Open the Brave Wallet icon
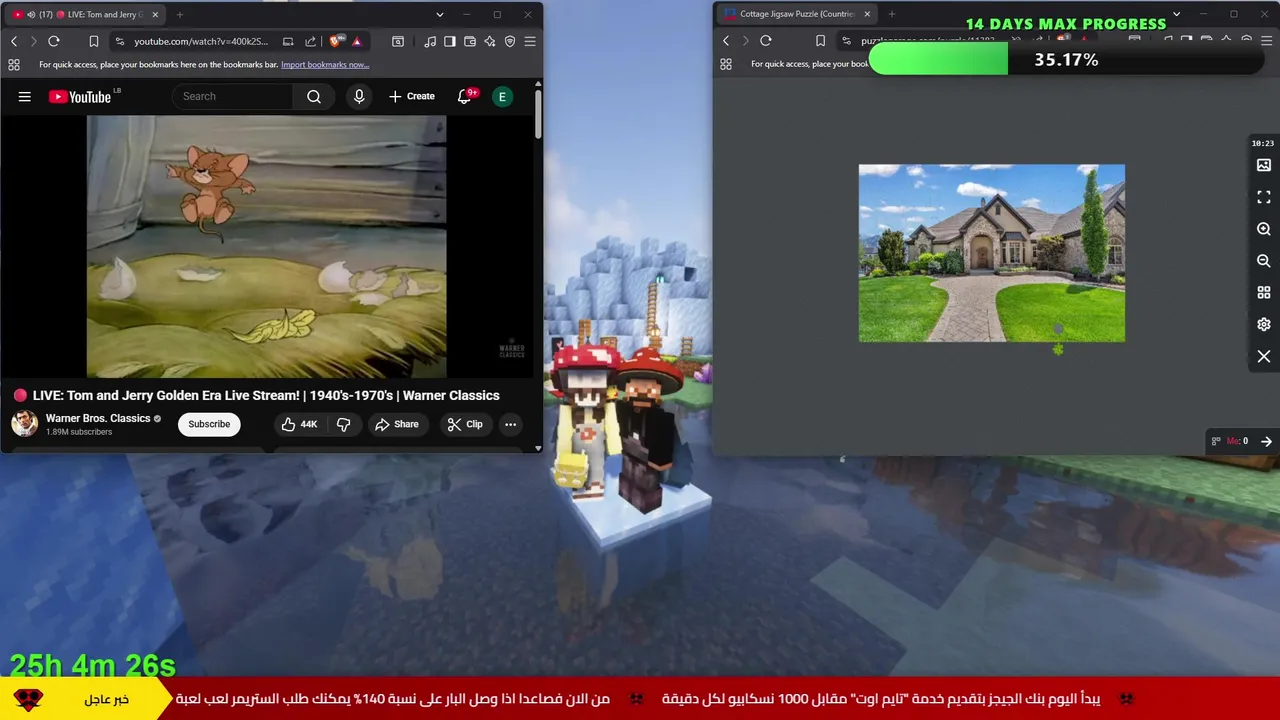The width and height of the screenshot is (1280, 720). [470, 41]
